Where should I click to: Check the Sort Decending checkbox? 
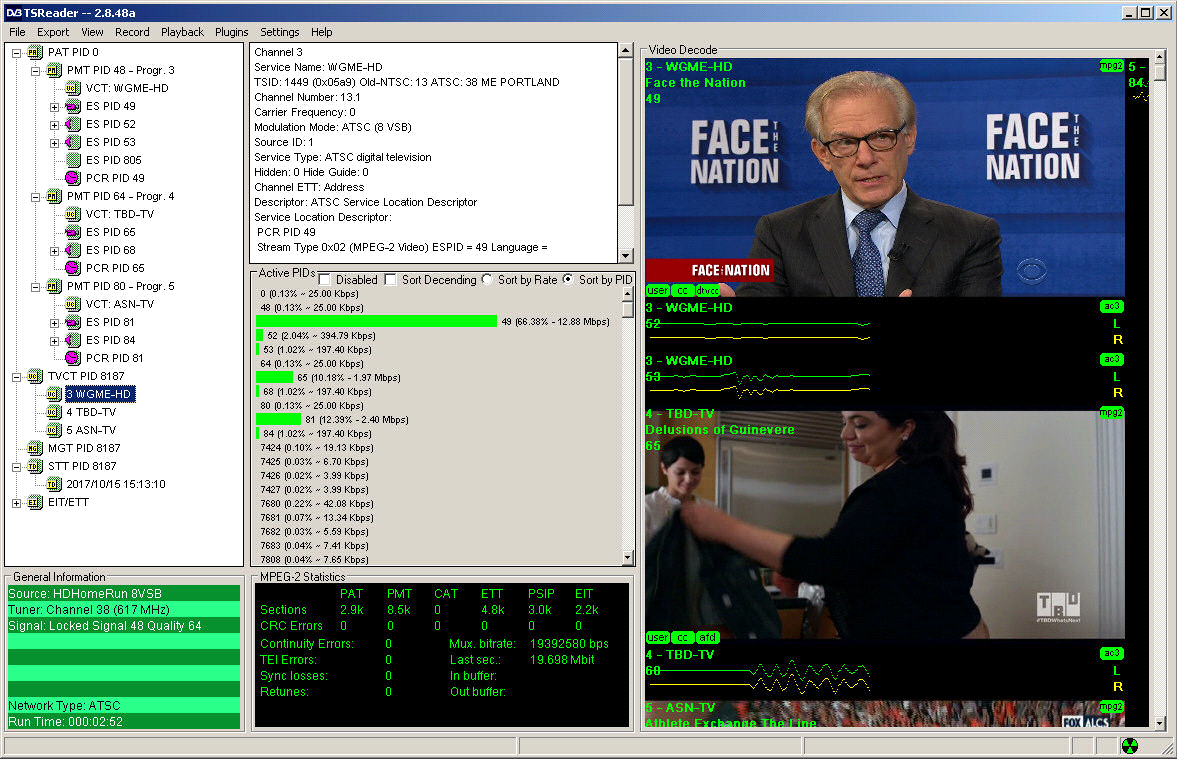(x=390, y=279)
